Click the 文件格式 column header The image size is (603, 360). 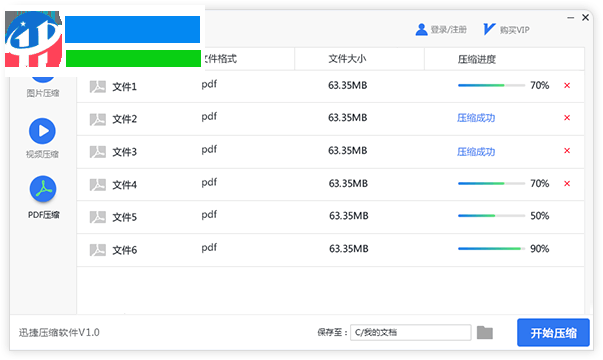tap(219, 59)
